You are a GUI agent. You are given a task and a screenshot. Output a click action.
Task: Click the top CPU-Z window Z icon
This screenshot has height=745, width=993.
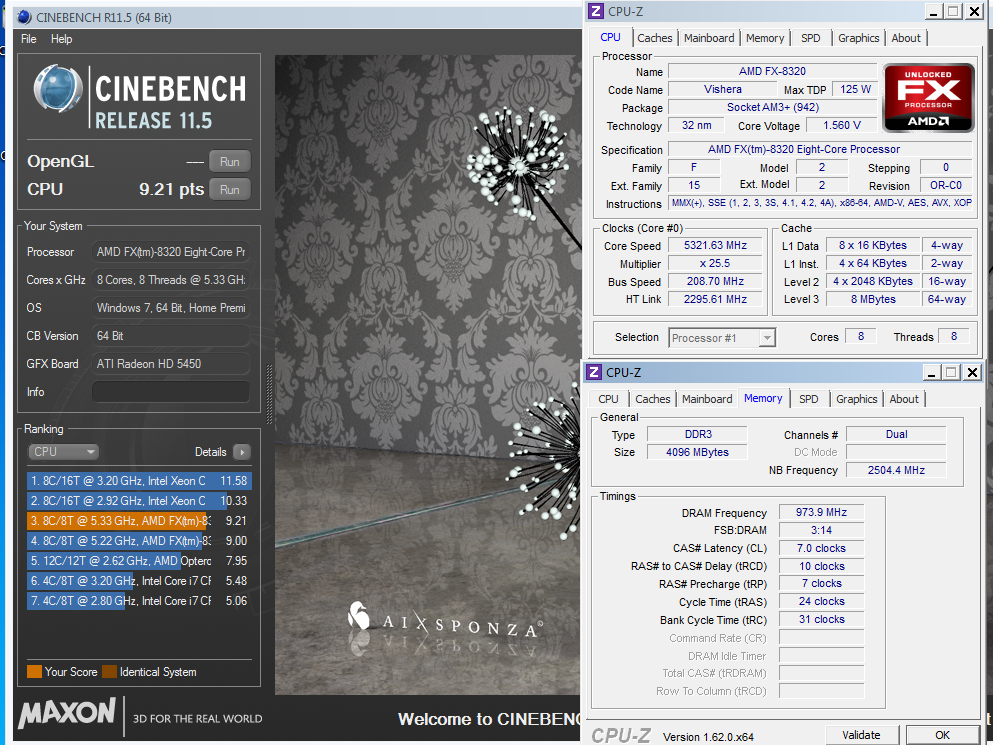[595, 11]
